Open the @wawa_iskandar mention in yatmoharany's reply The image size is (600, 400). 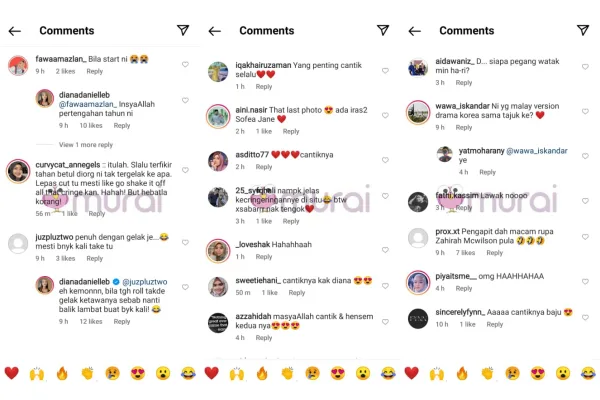coord(536,151)
